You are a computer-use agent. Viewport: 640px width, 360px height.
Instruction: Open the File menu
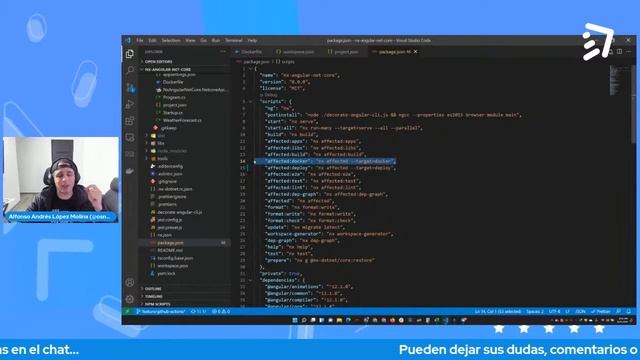coord(140,40)
